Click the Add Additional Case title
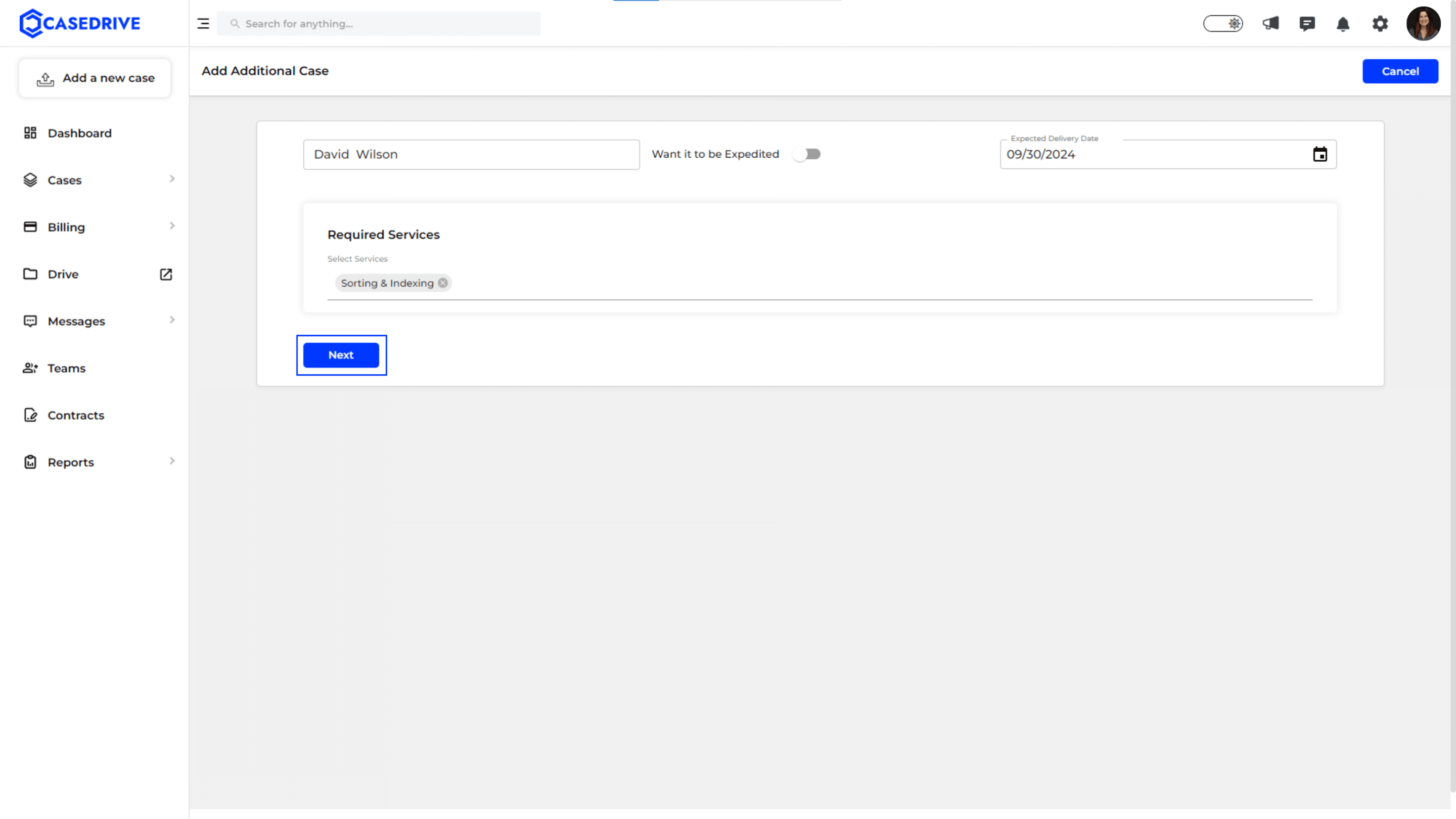Screen dimensions: 1456x819 pyautogui.click(x=265, y=71)
